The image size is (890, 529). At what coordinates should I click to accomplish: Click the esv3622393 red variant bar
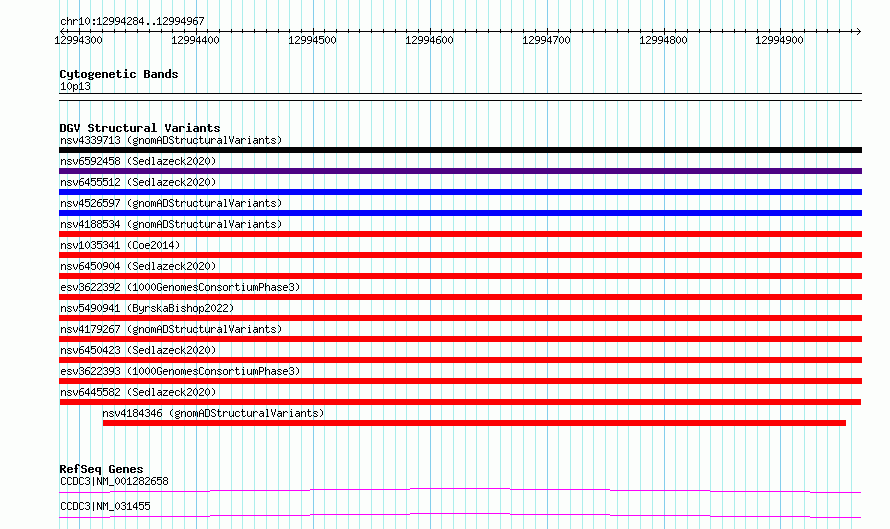click(460, 381)
